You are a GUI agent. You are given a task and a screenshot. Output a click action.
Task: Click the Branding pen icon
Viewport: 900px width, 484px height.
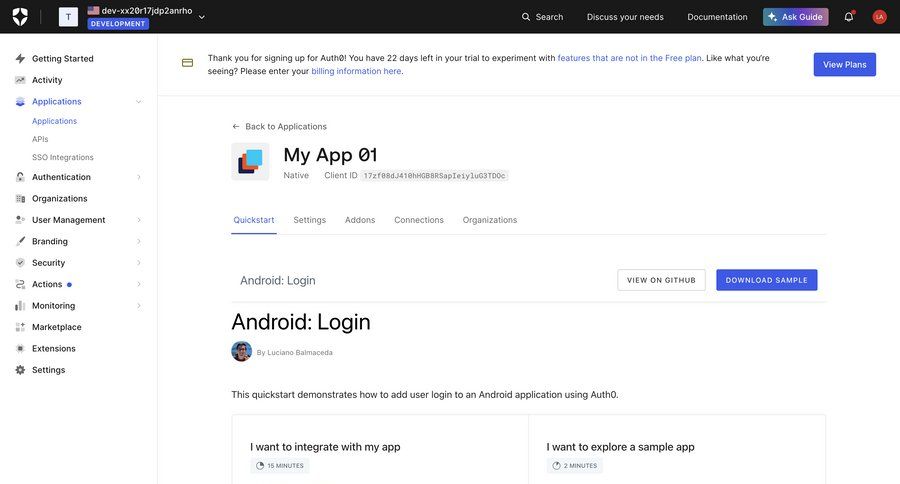(x=20, y=241)
